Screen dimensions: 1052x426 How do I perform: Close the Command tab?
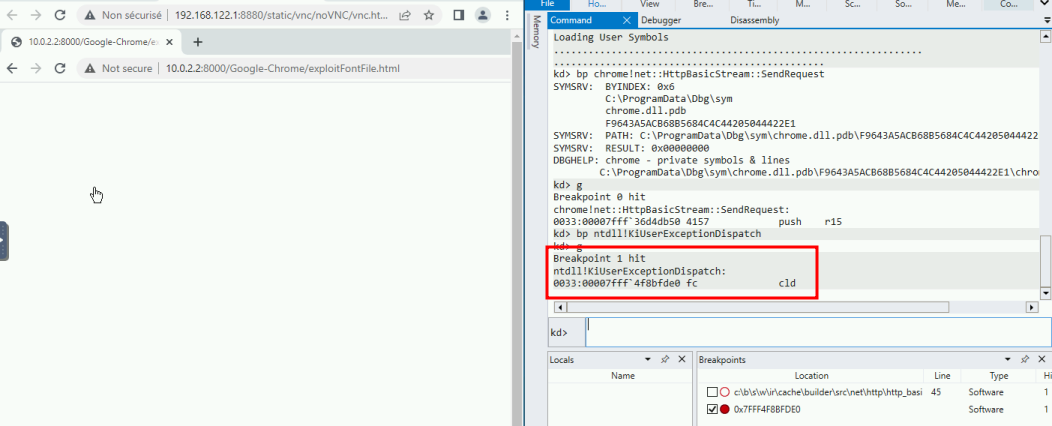pos(627,20)
